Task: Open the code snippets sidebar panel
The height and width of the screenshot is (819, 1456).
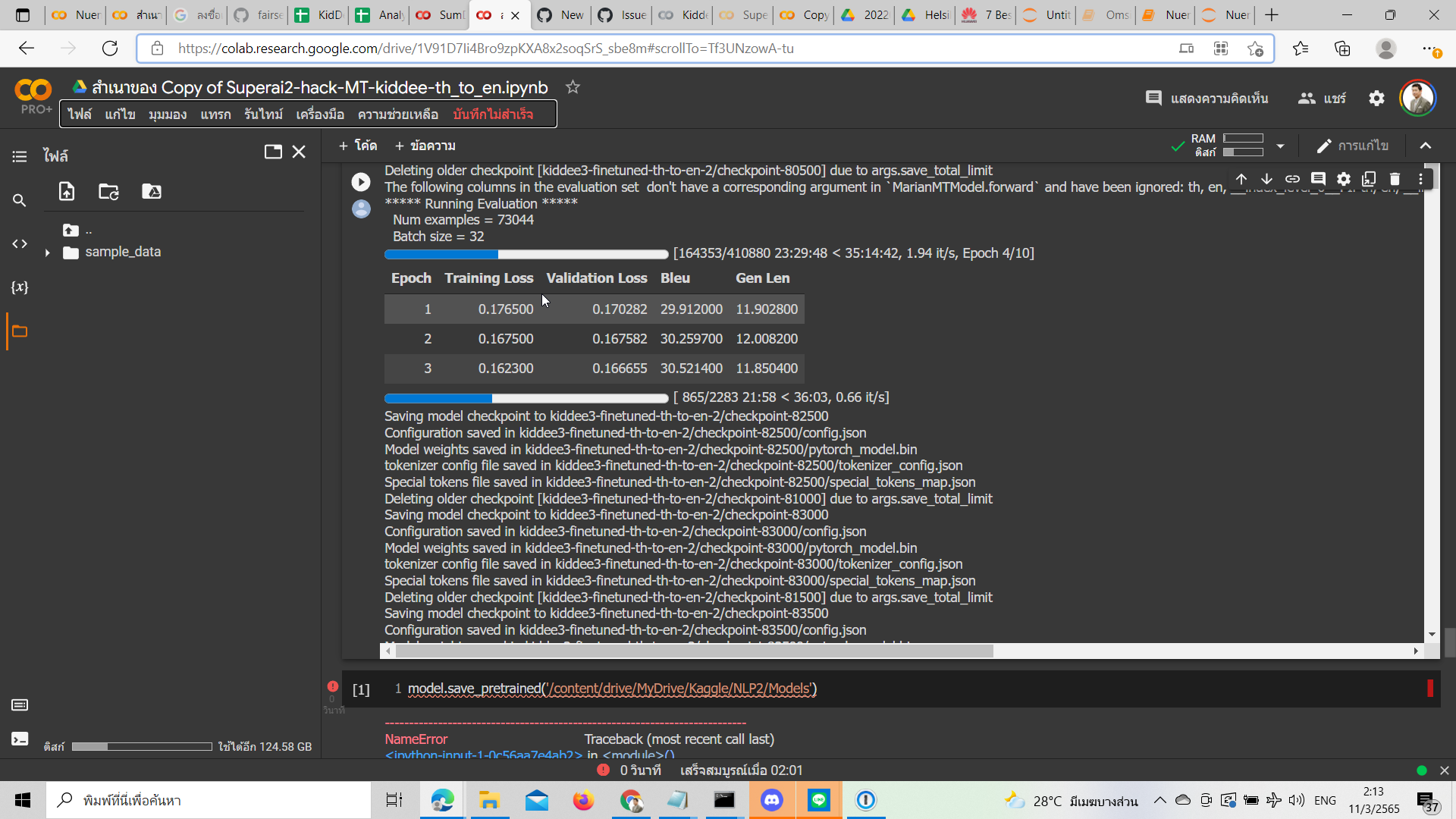Action: coord(20,244)
